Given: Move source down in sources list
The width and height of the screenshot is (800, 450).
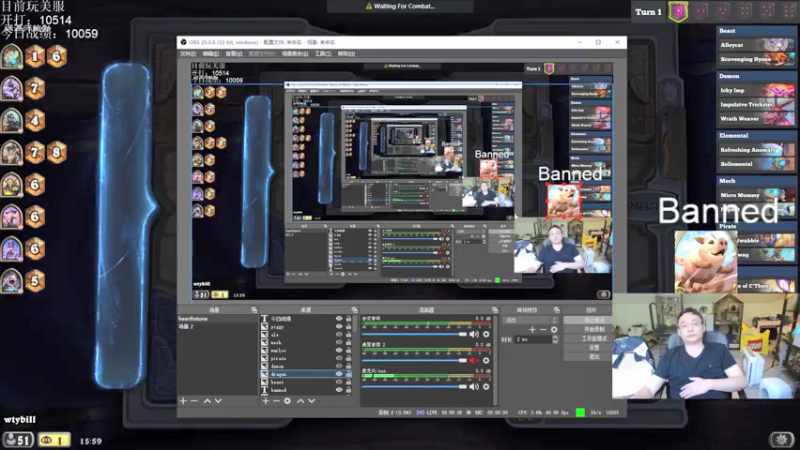Looking at the screenshot, I should [311, 401].
